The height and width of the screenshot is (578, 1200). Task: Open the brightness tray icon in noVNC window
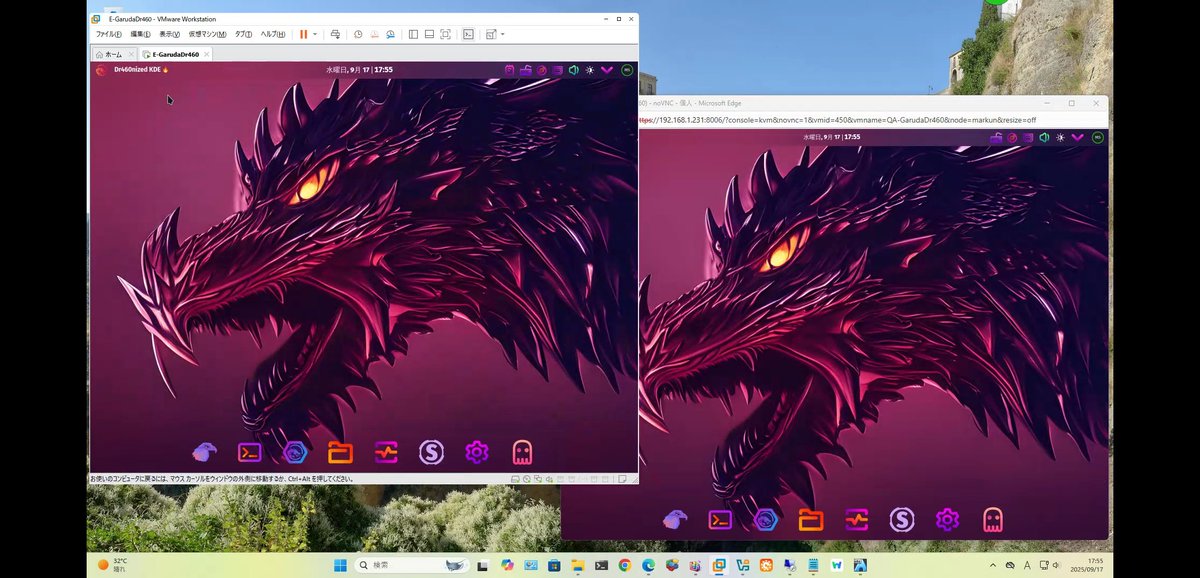(x=1060, y=137)
